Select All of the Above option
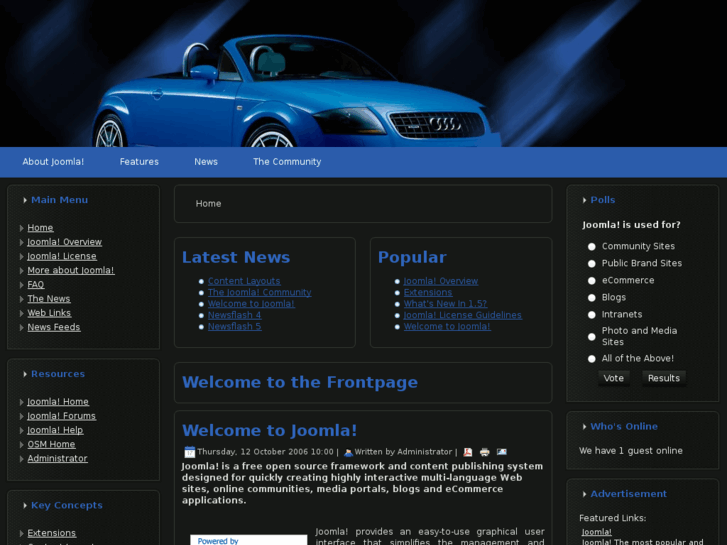This screenshot has width=727, height=545. click(592, 359)
